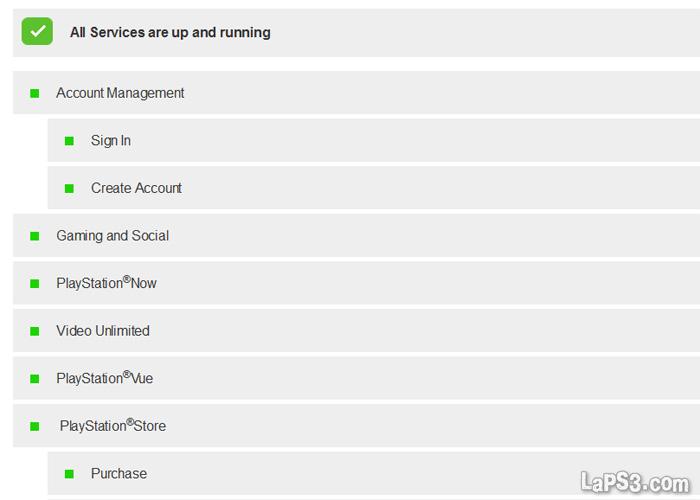This screenshot has height=500, width=700.
Task: Click the Account Management green status indicator
Action: (x=35, y=93)
